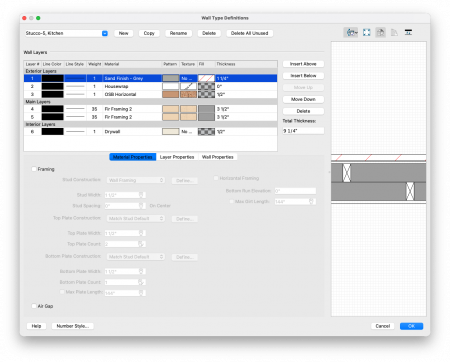Open fill style cell of Housewrap layer

(206, 86)
